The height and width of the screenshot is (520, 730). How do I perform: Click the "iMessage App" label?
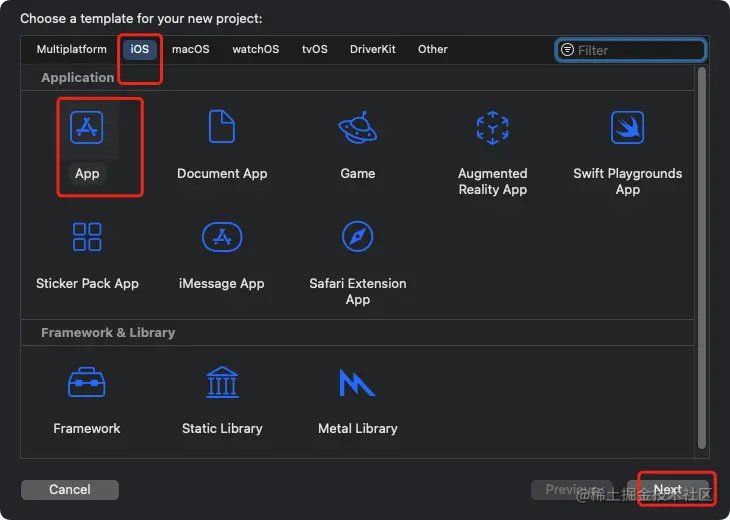point(222,284)
